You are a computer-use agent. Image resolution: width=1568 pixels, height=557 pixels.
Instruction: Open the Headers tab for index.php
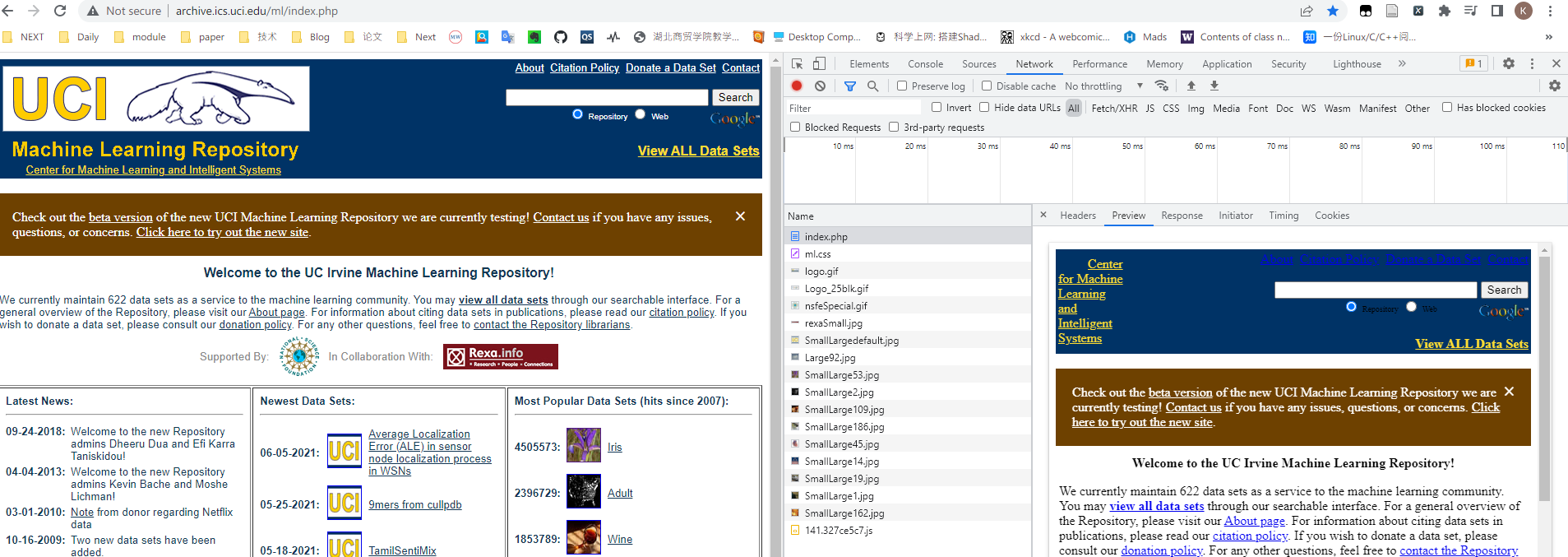[x=1077, y=216]
